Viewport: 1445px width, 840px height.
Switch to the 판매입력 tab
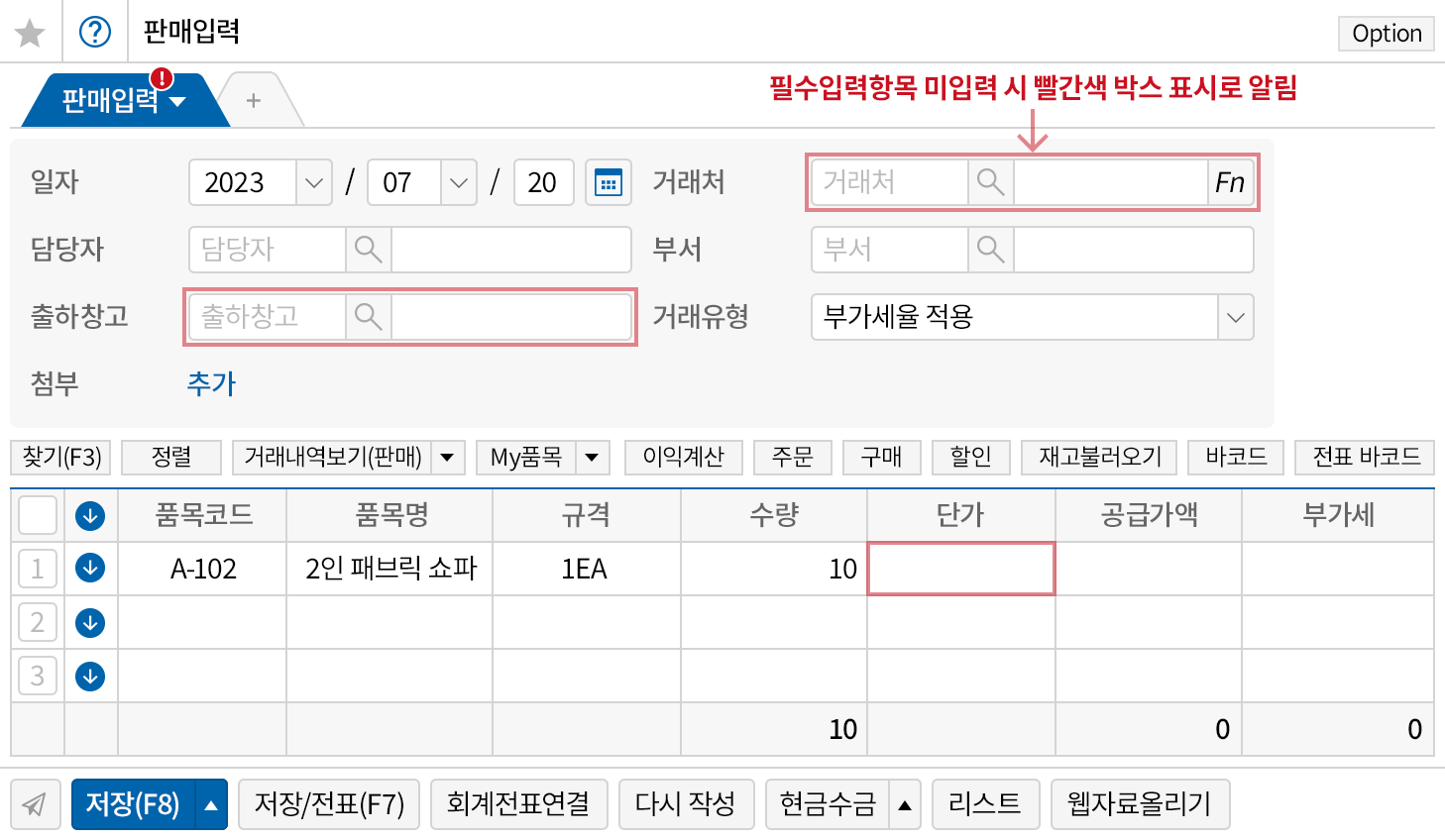tap(111, 100)
